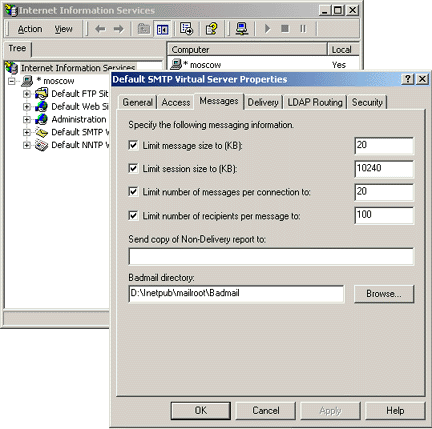Open the Action menu
Viewport: 432px width, 429px height.
pos(30,29)
